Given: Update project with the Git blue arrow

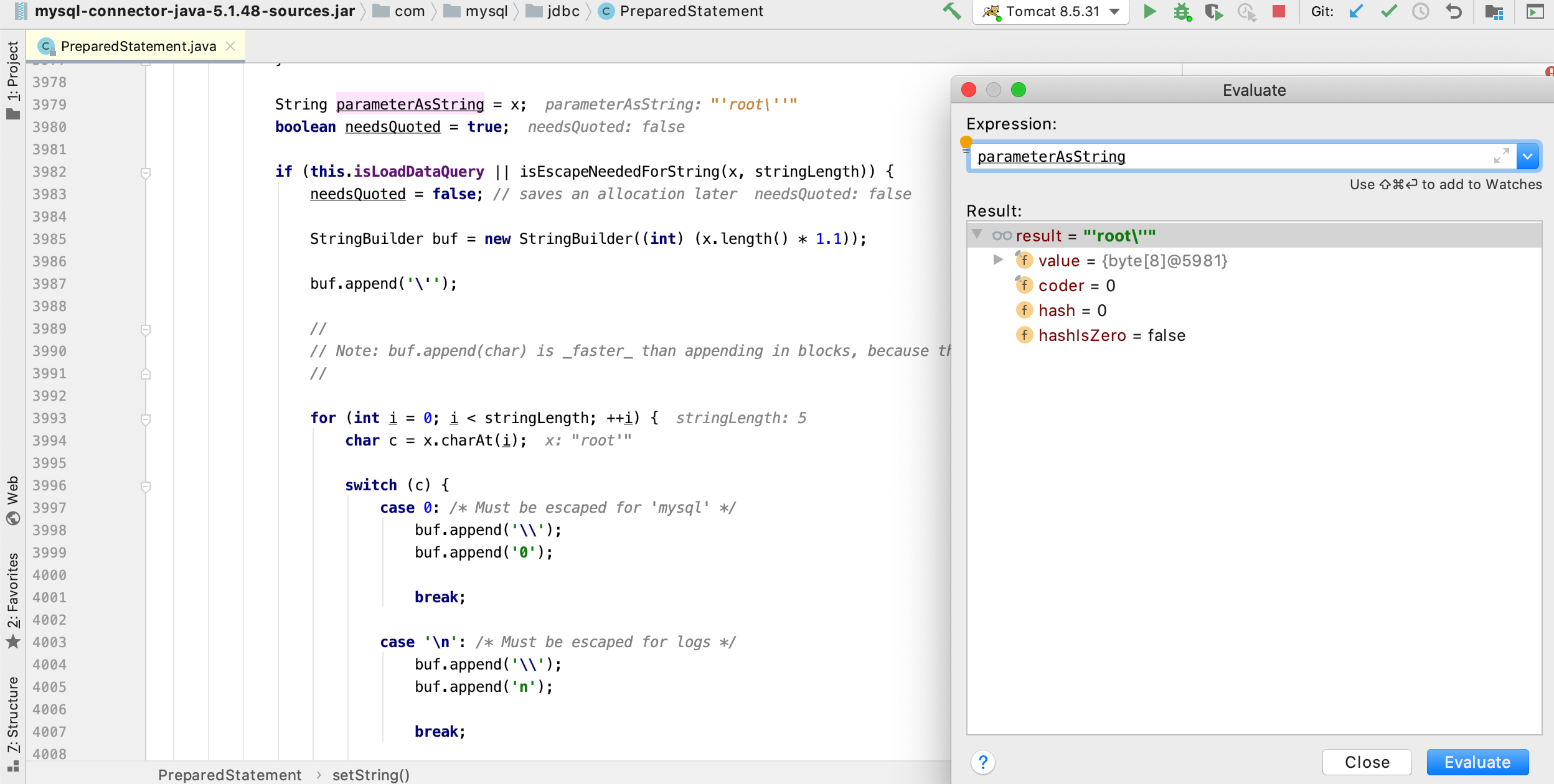Looking at the screenshot, I should [x=1355, y=11].
